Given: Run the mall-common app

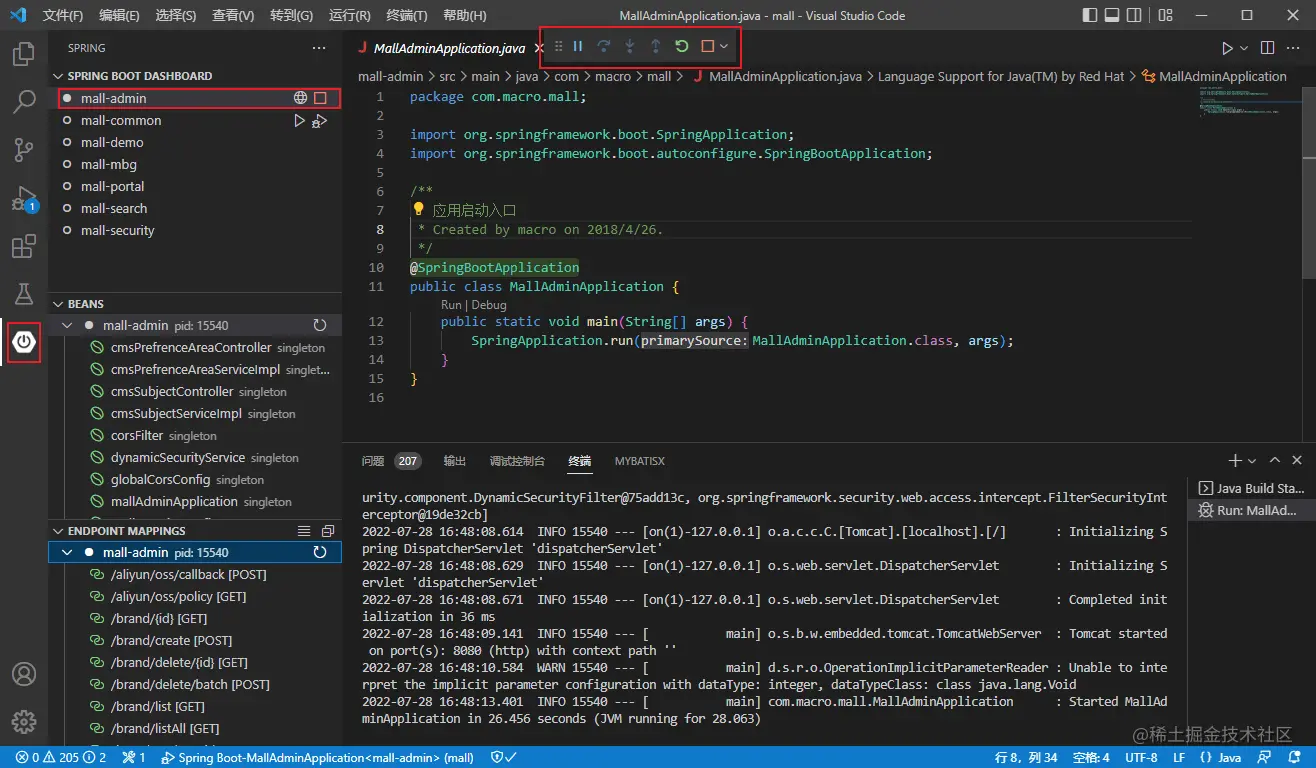Looking at the screenshot, I should point(299,120).
